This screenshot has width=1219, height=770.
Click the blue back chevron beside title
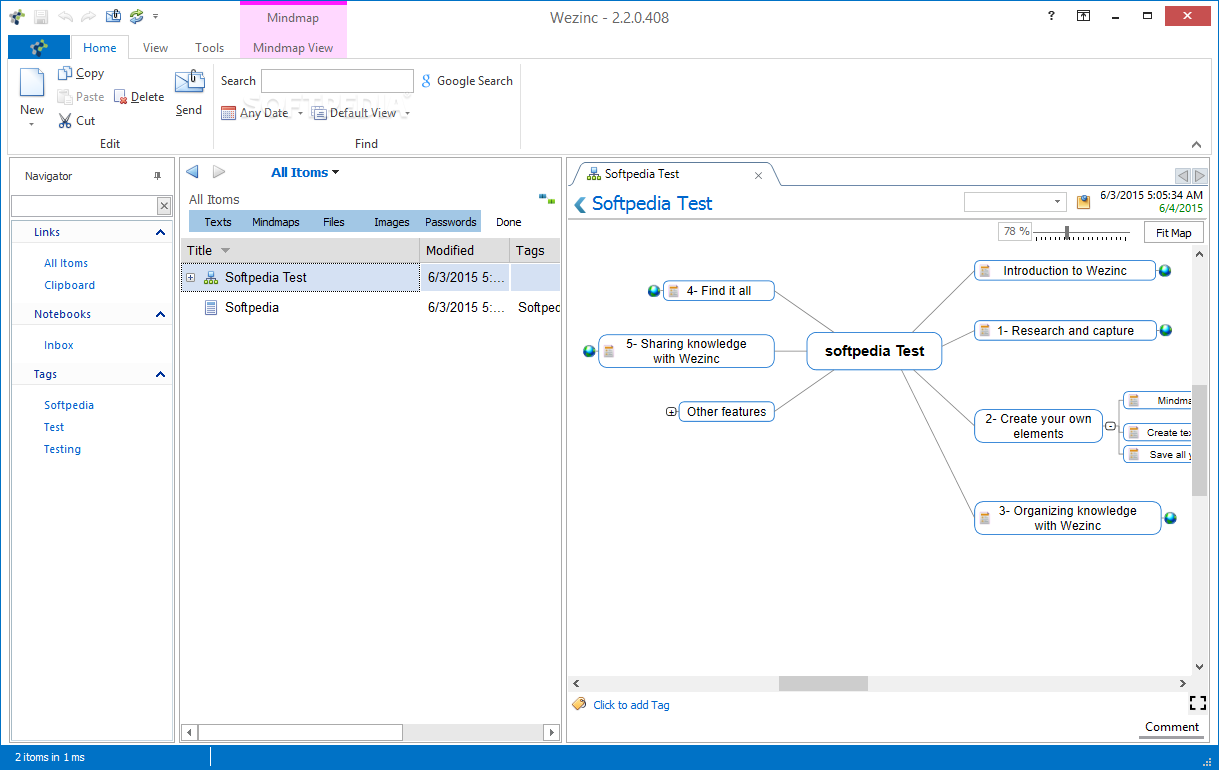[579, 204]
